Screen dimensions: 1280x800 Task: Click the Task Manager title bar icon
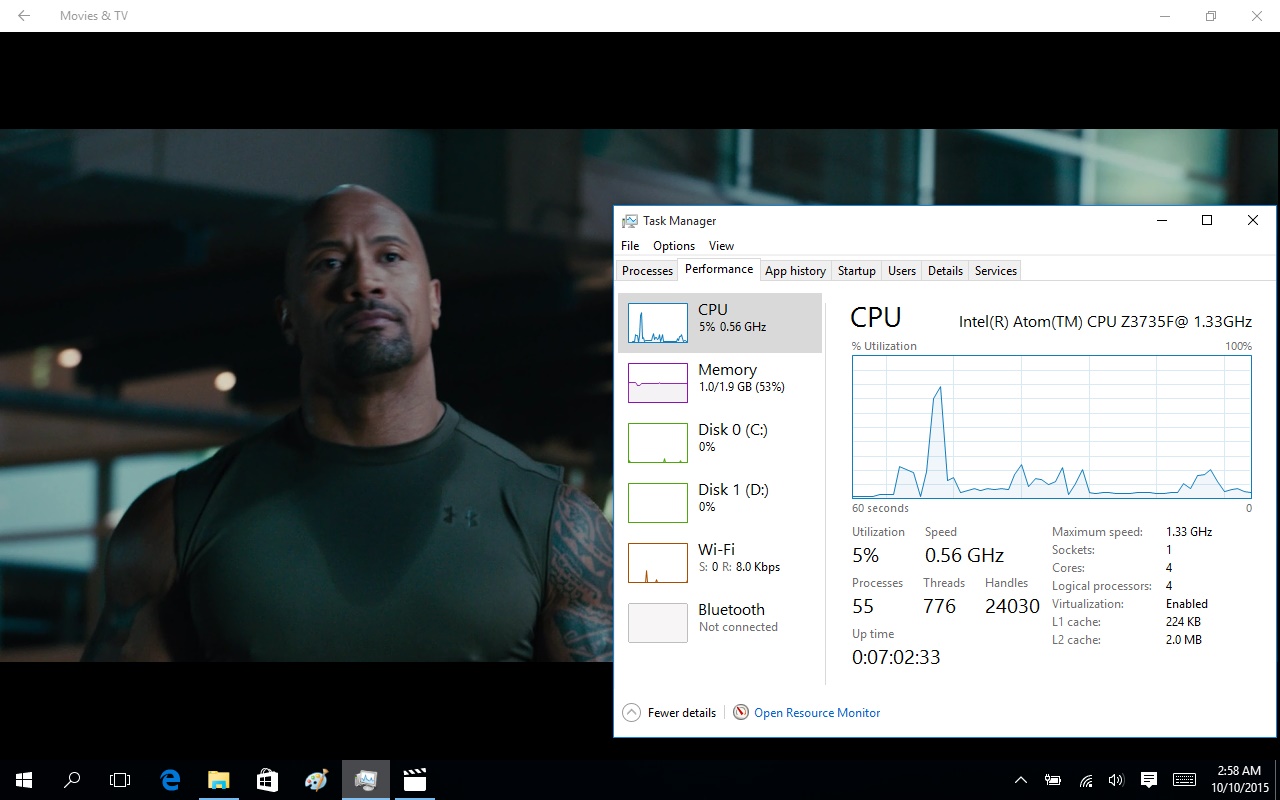point(629,221)
